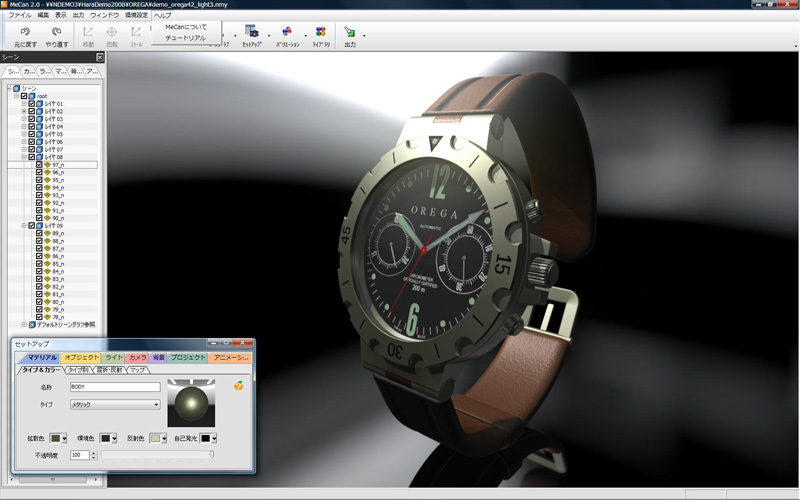800x500 pixels.
Task: Open the ファイル menu
Action: point(19,16)
